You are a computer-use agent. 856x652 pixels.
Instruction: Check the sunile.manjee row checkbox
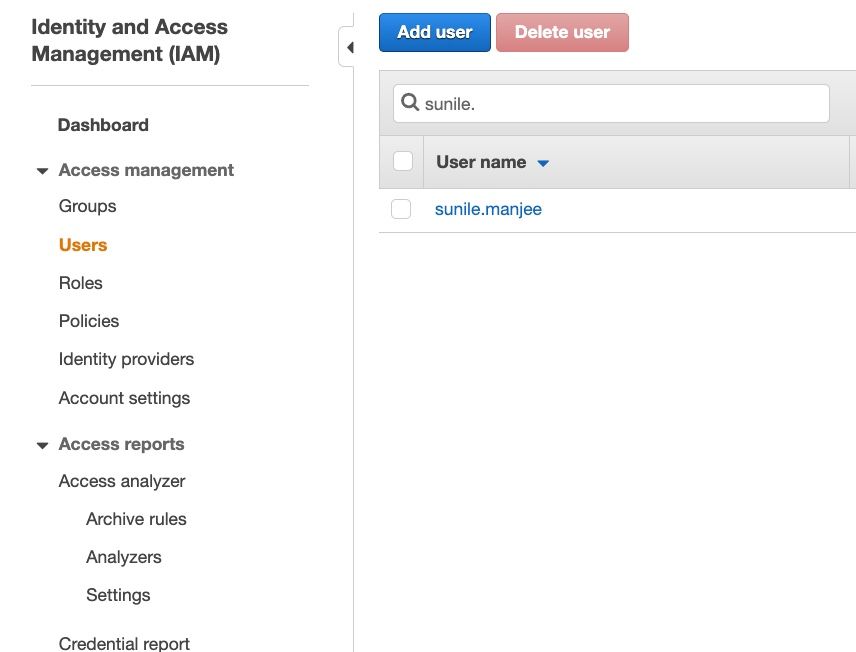pos(401,209)
